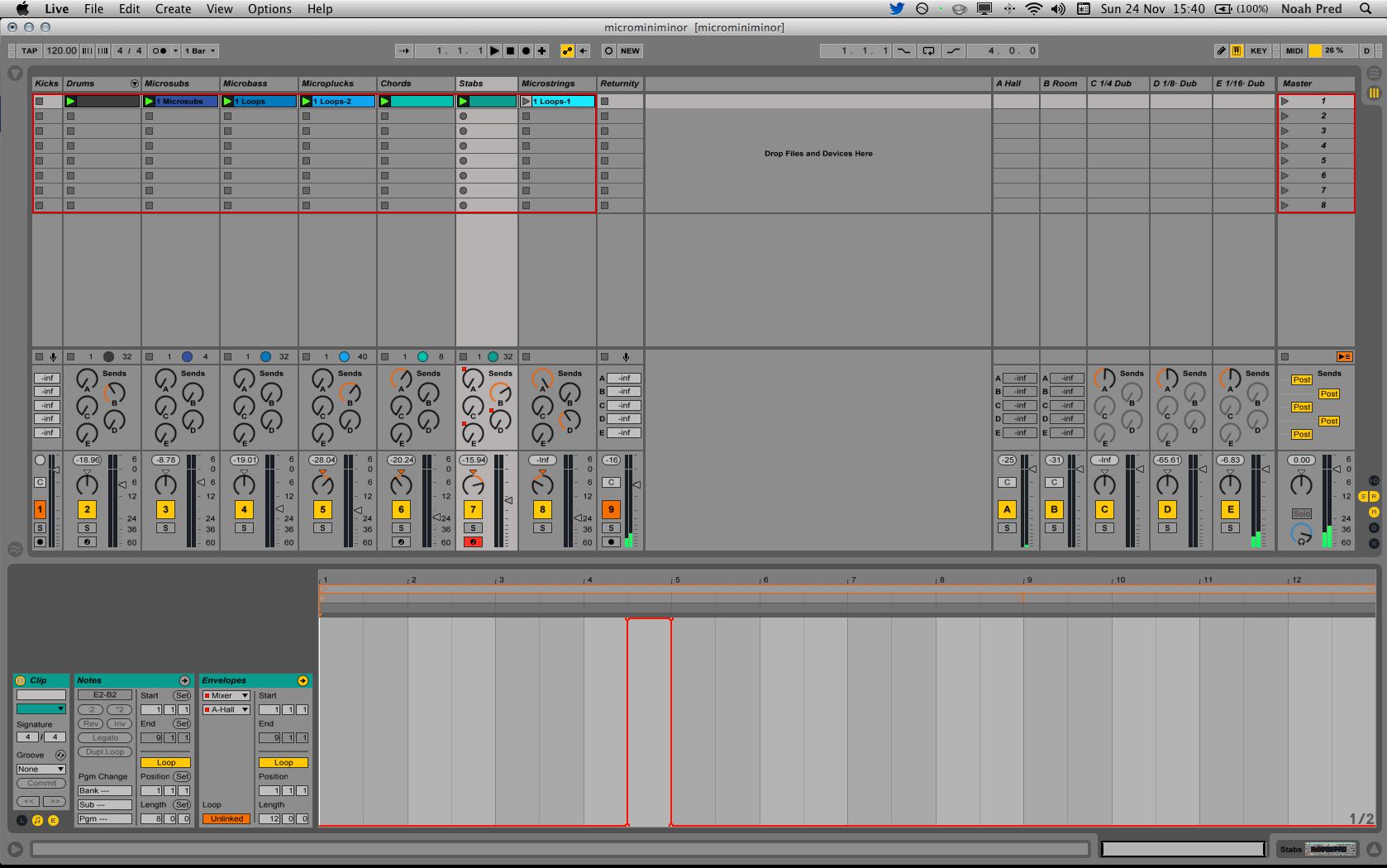The image size is (1387, 868).
Task: Toggle track activator 2 on Drums
Action: [87, 509]
